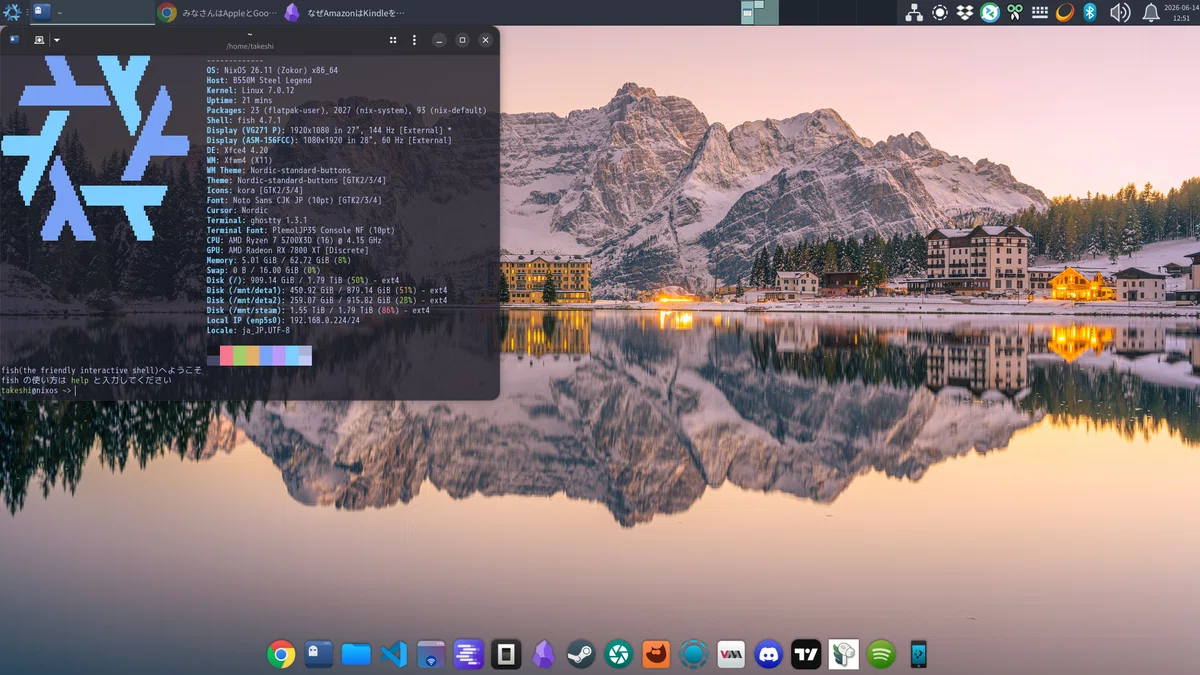
Task: Open the Bluetooth tray icon
Action: tap(1091, 13)
